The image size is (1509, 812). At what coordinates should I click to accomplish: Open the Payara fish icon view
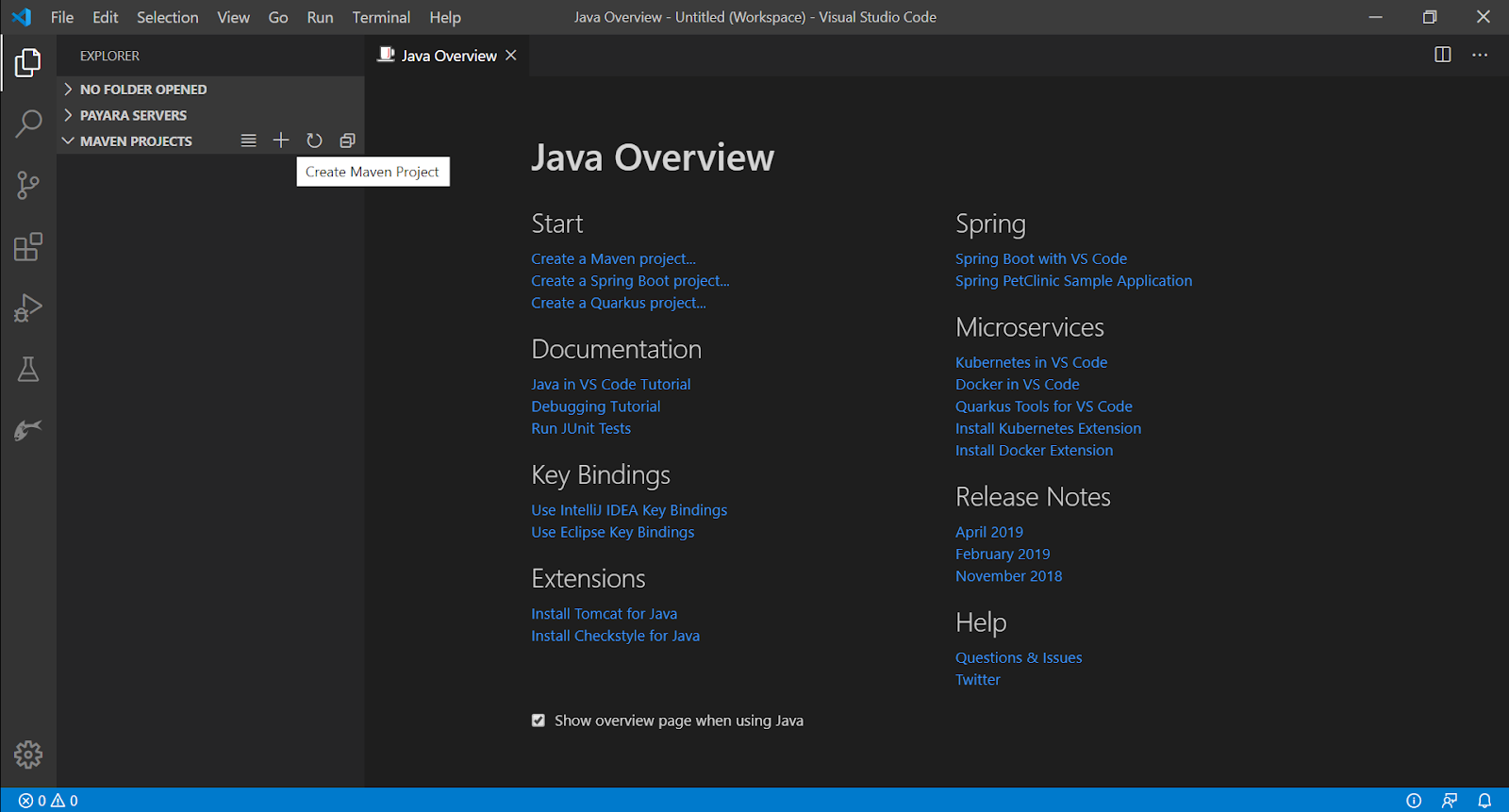tap(28, 430)
